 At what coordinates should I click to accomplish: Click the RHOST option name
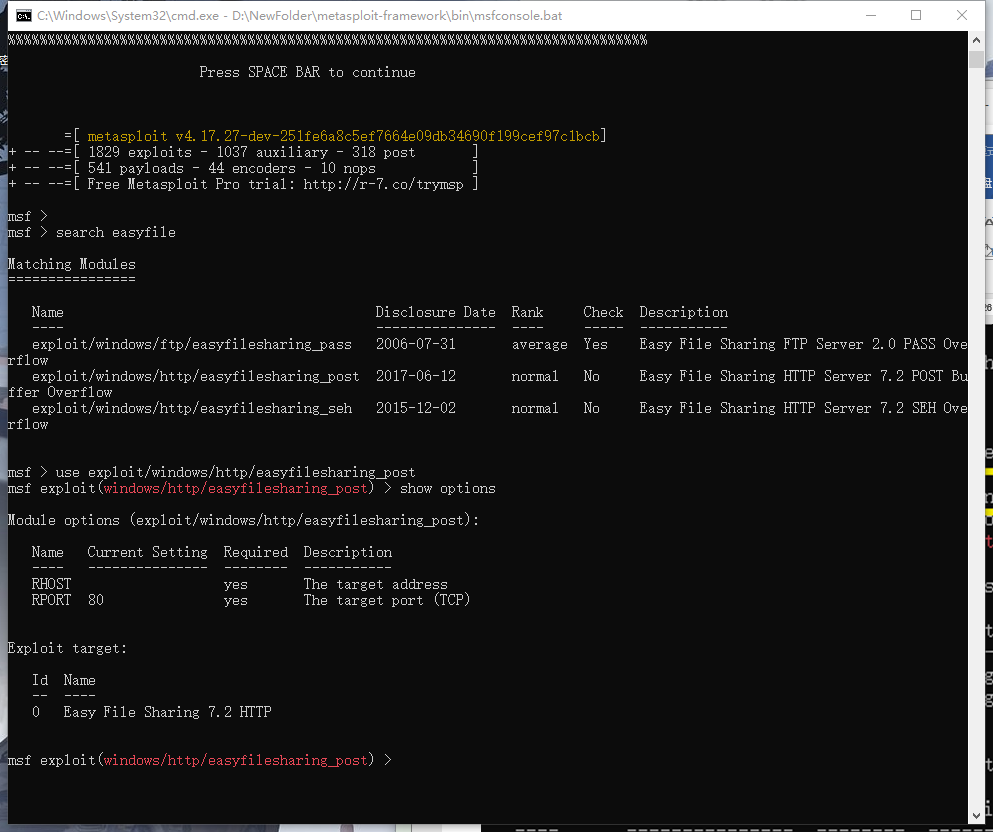point(51,584)
